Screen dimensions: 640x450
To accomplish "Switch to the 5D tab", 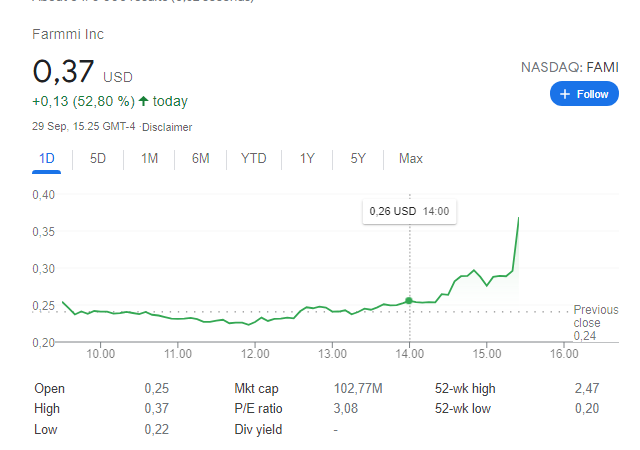I will [x=98, y=158].
